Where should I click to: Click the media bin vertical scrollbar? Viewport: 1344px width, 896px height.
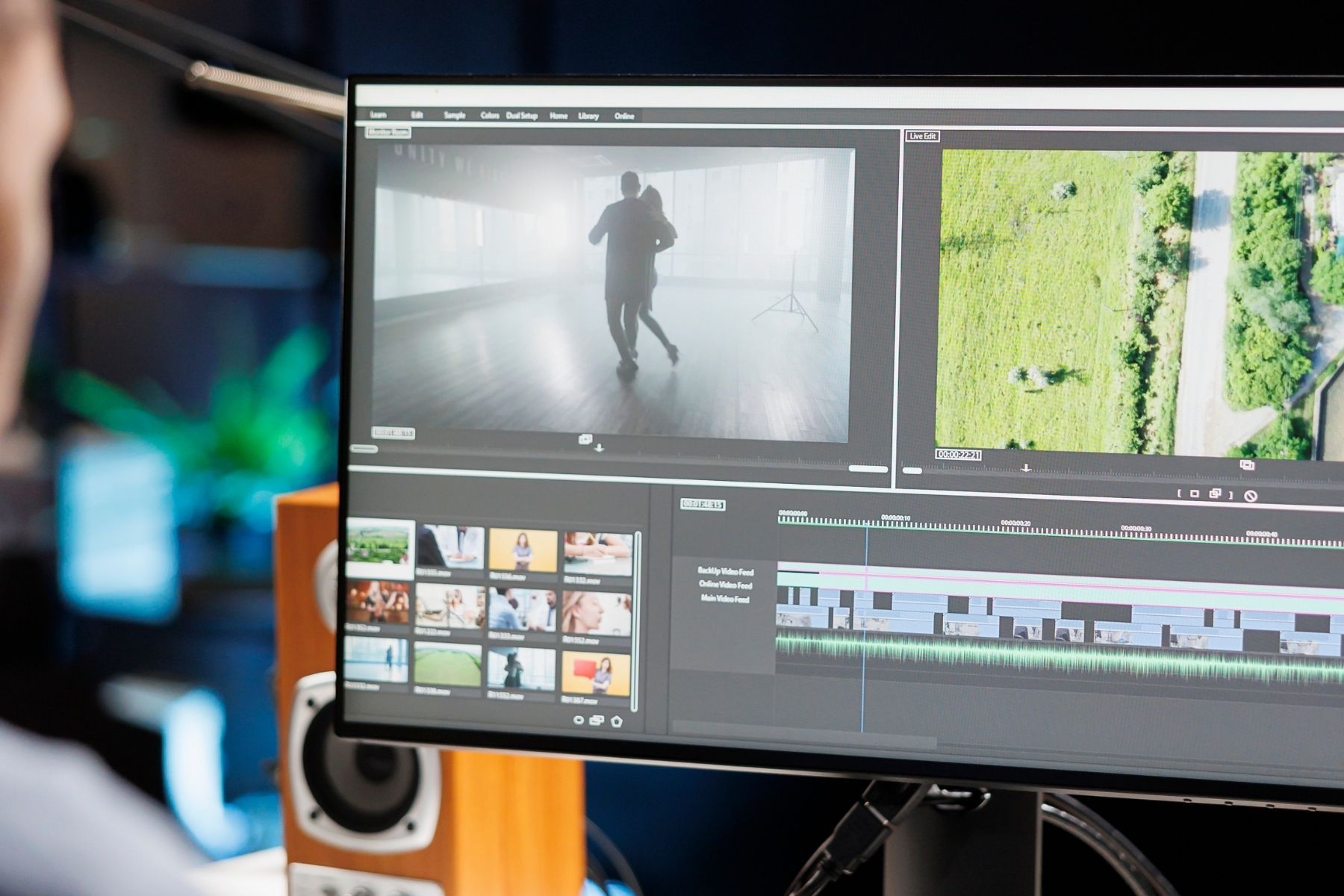coord(636,621)
